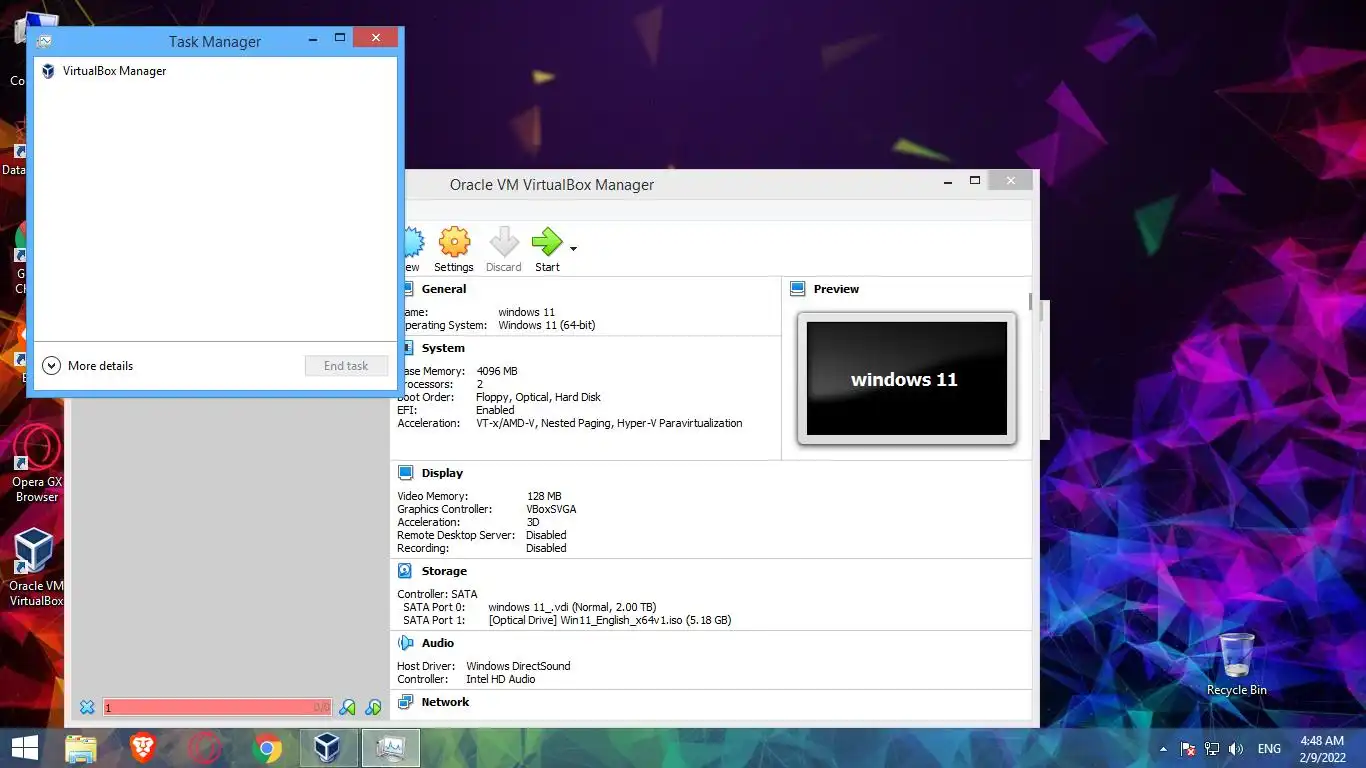Launch Google Chrome from taskbar
Screen dimensions: 1366x768
(267, 748)
